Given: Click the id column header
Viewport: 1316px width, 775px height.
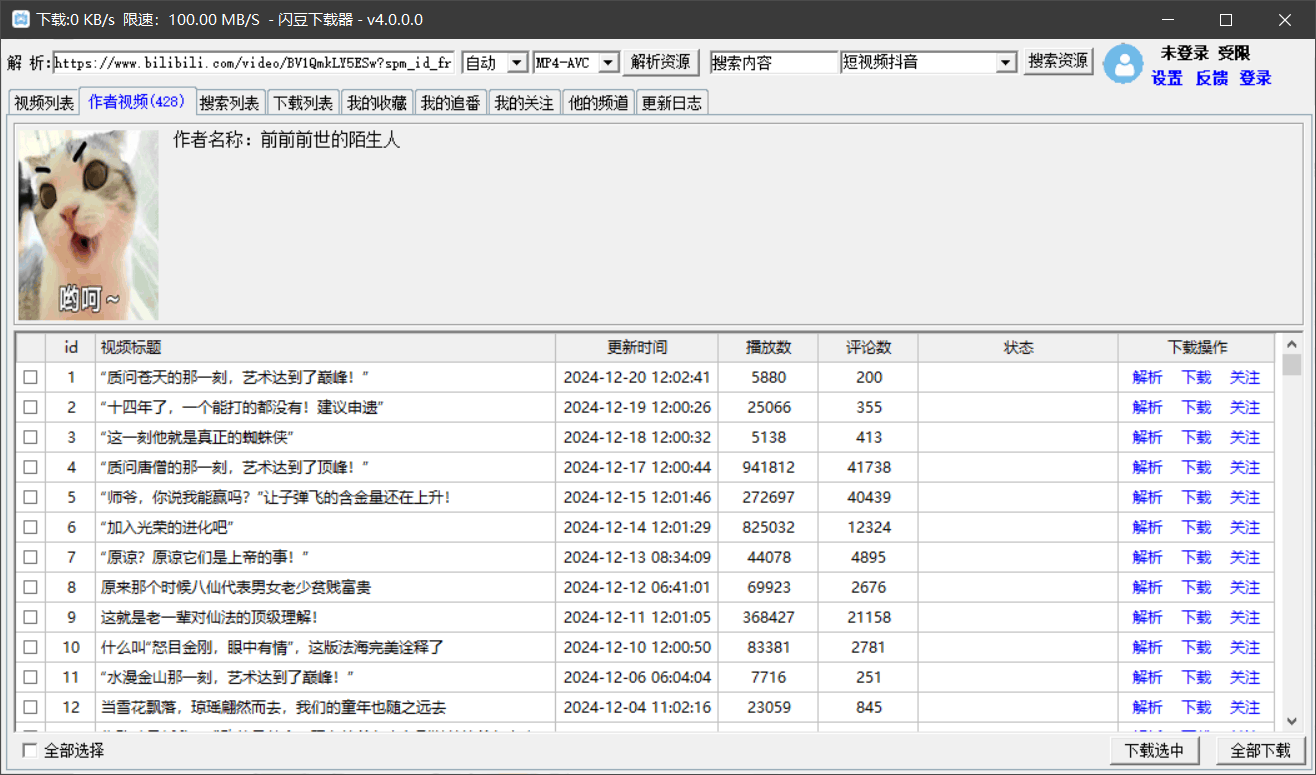Looking at the screenshot, I should pos(71,348).
